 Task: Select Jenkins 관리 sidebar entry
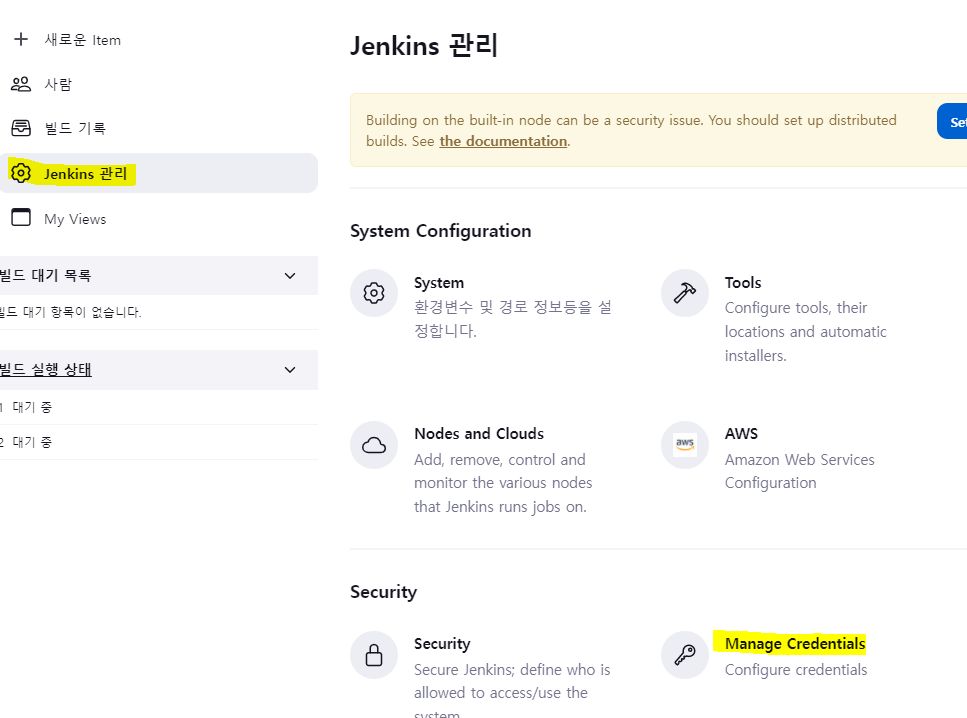pos(159,173)
